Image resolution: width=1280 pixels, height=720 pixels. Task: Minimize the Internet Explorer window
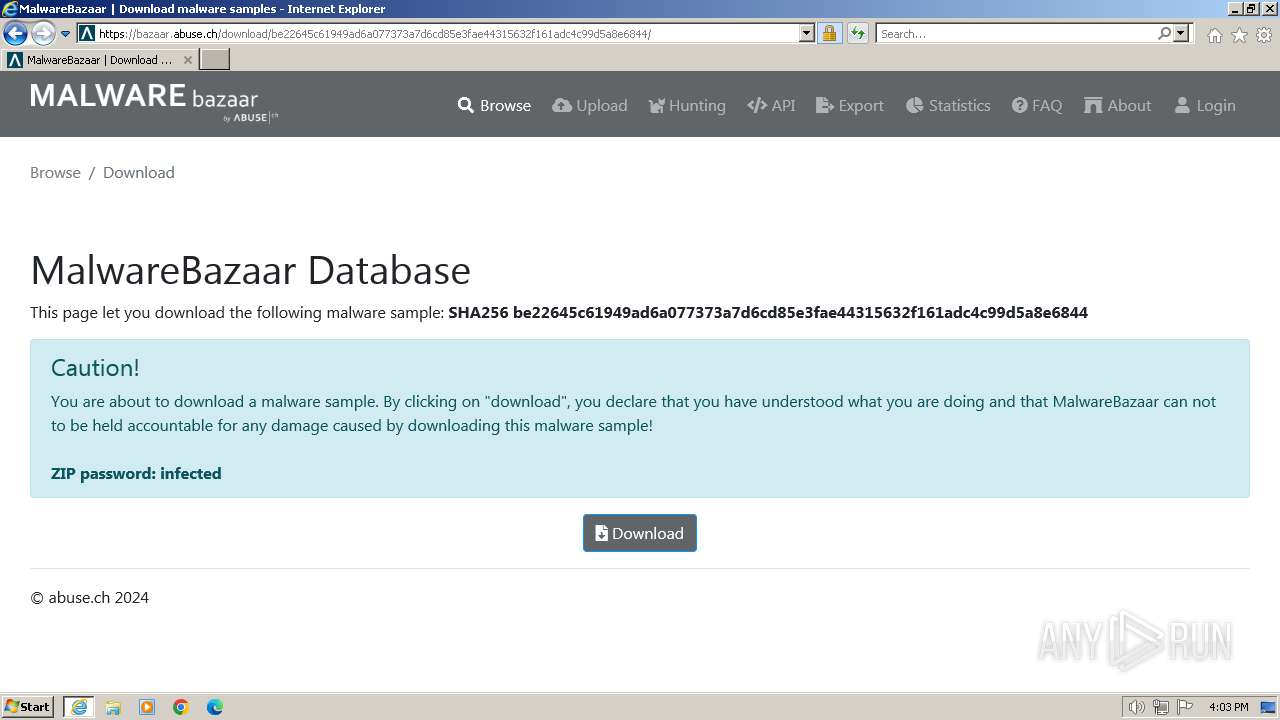pos(1235,9)
